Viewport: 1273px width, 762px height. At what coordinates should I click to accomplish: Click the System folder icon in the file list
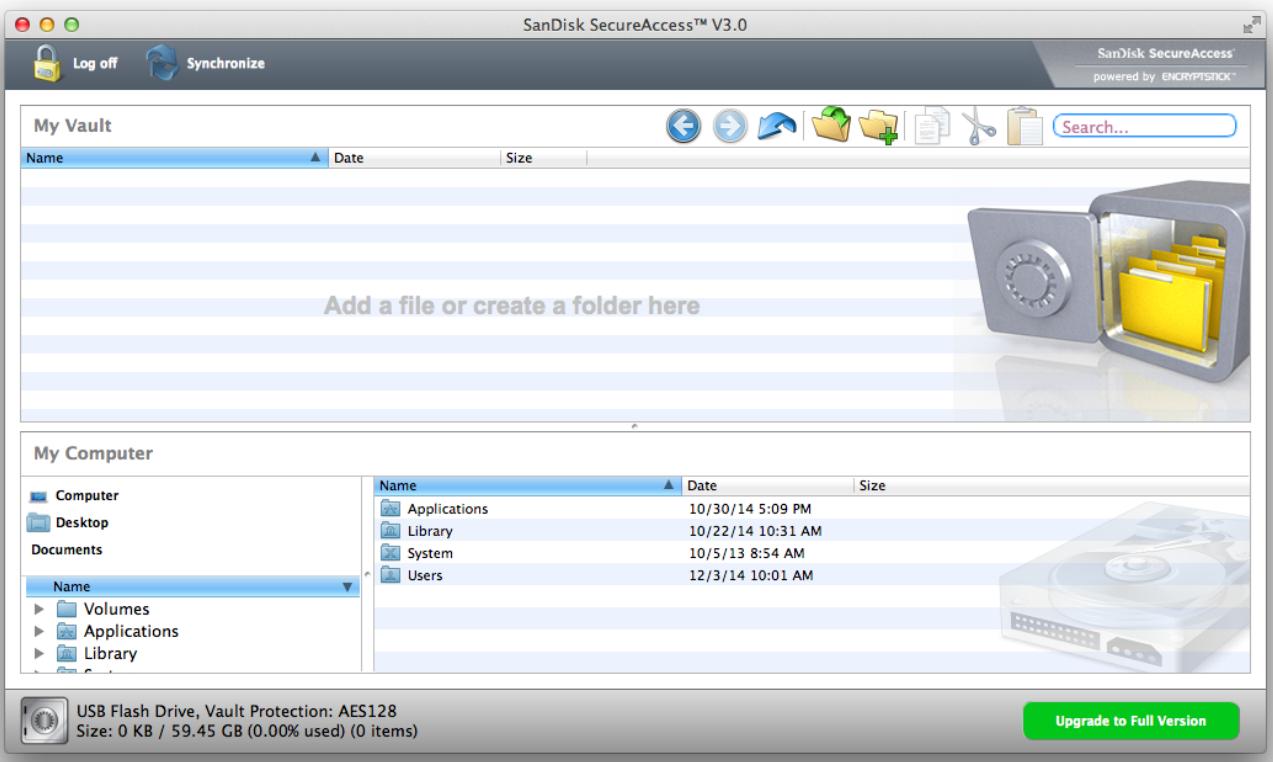[391, 553]
